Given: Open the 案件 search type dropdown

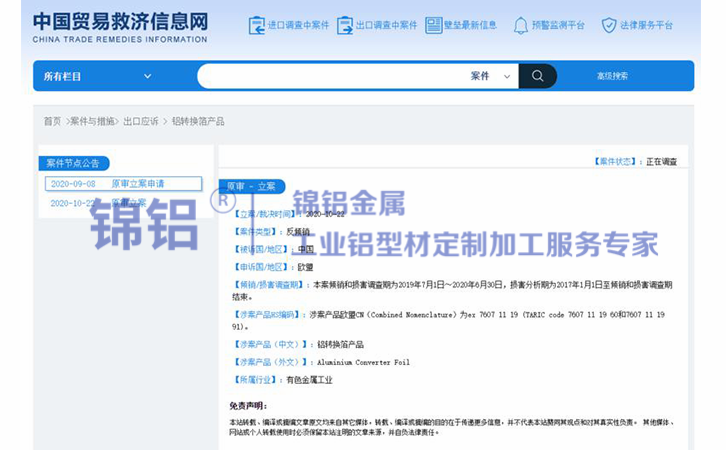Looking at the screenshot, I should 491,76.
